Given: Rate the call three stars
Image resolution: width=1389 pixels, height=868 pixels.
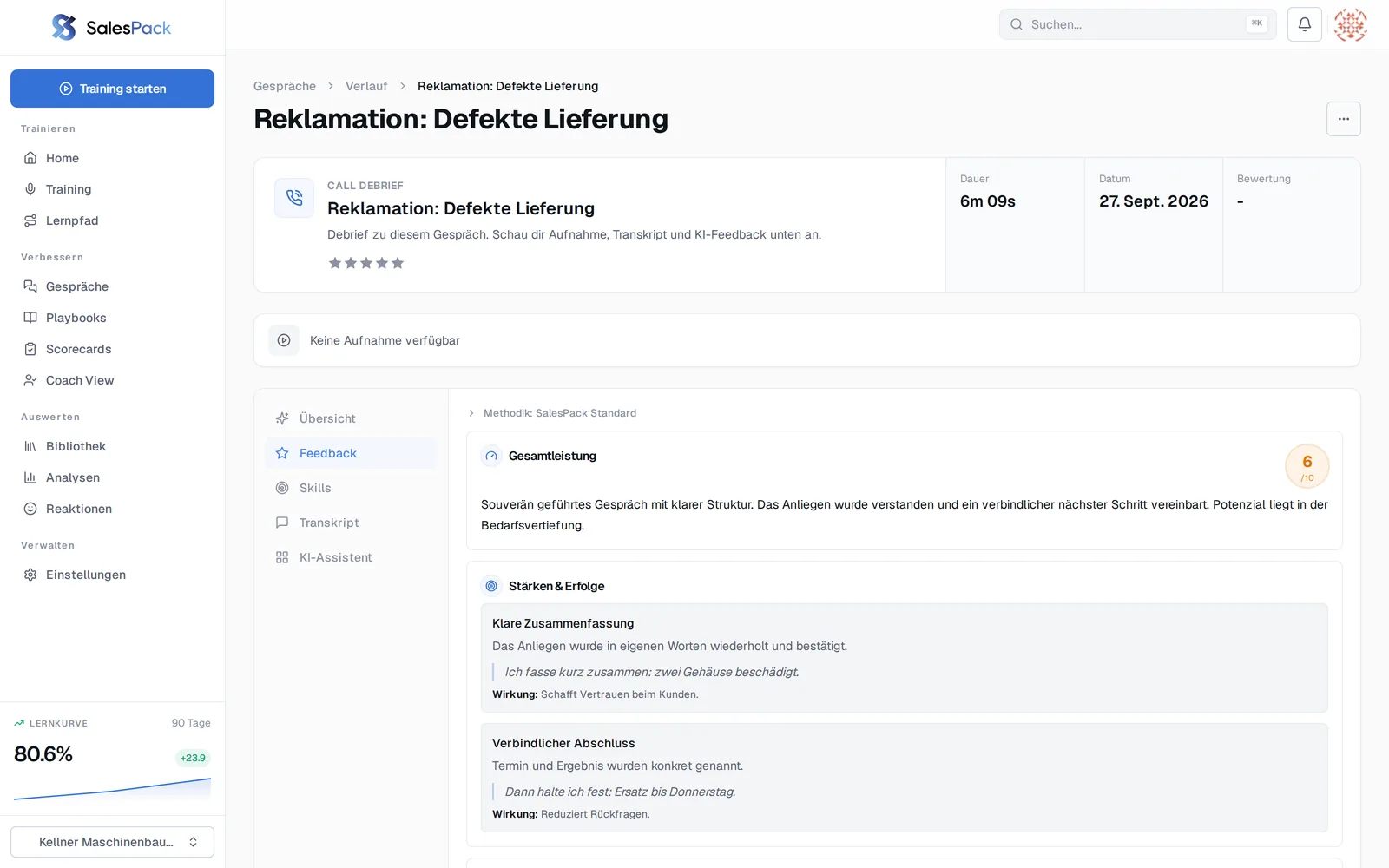Looking at the screenshot, I should 366,263.
